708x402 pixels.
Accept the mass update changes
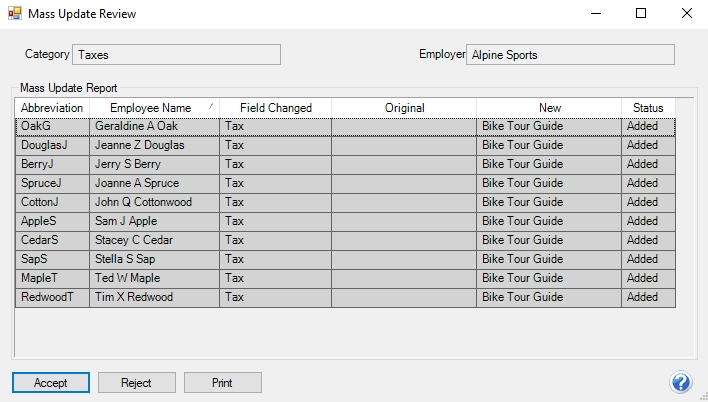(x=51, y=383)
